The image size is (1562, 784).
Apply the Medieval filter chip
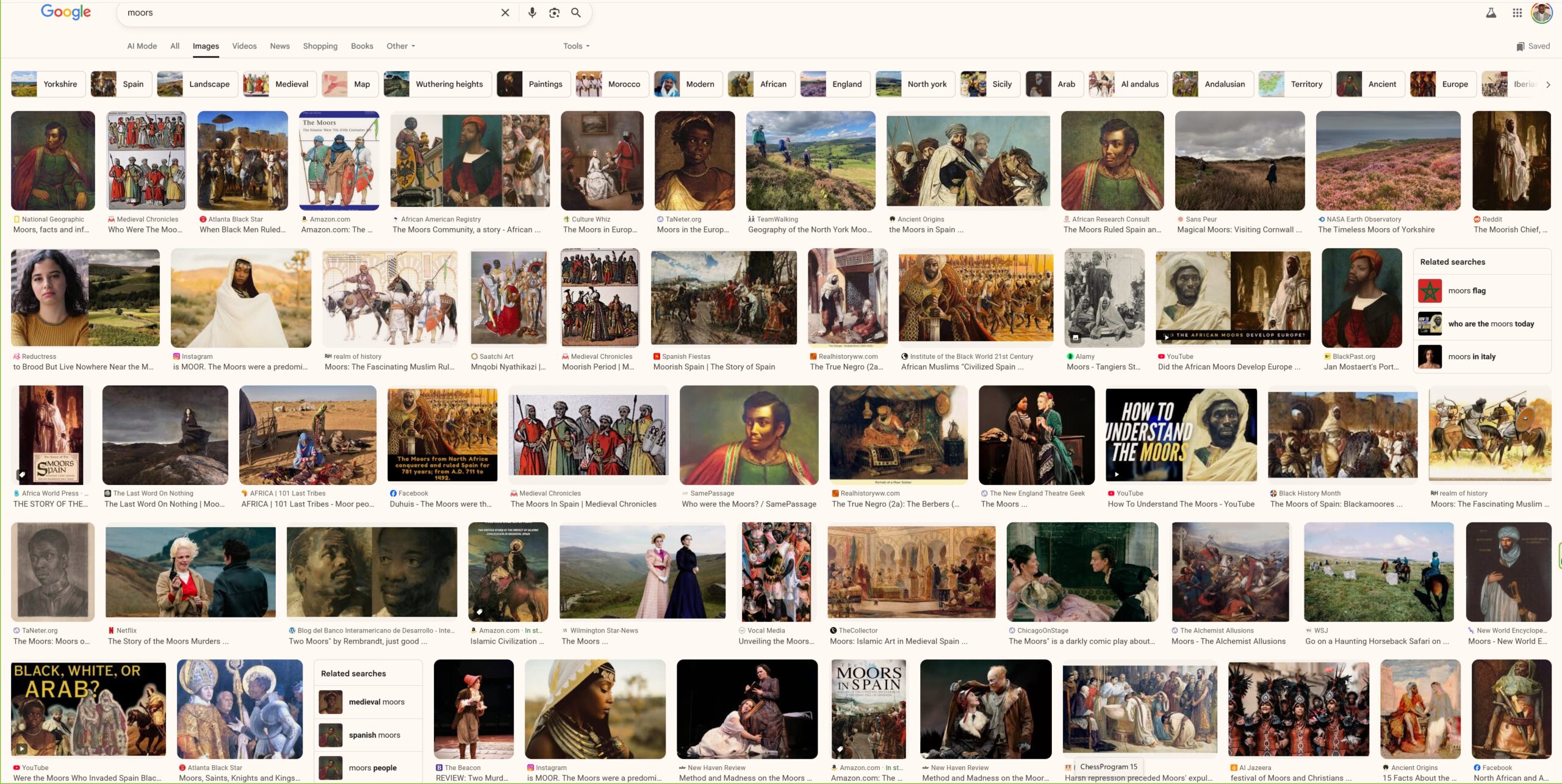pos(279,84)
